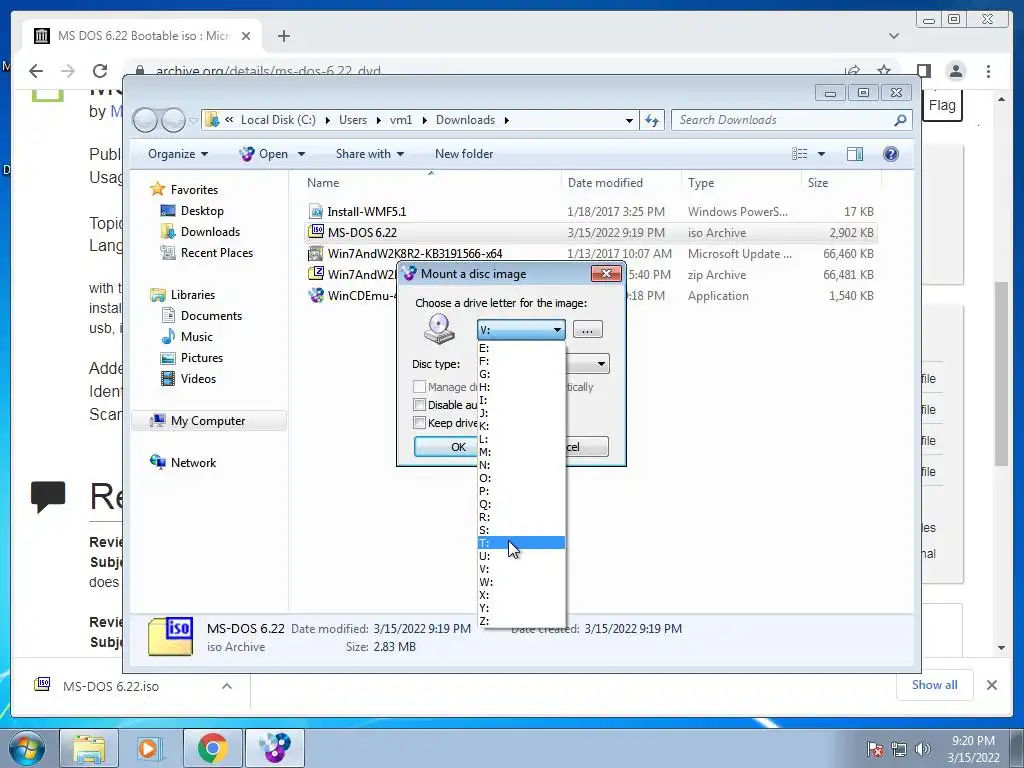Toggle the preview pane icon
Viewport: 1024px width, 768px height.
pyautogui.click(x=854, y=154)
